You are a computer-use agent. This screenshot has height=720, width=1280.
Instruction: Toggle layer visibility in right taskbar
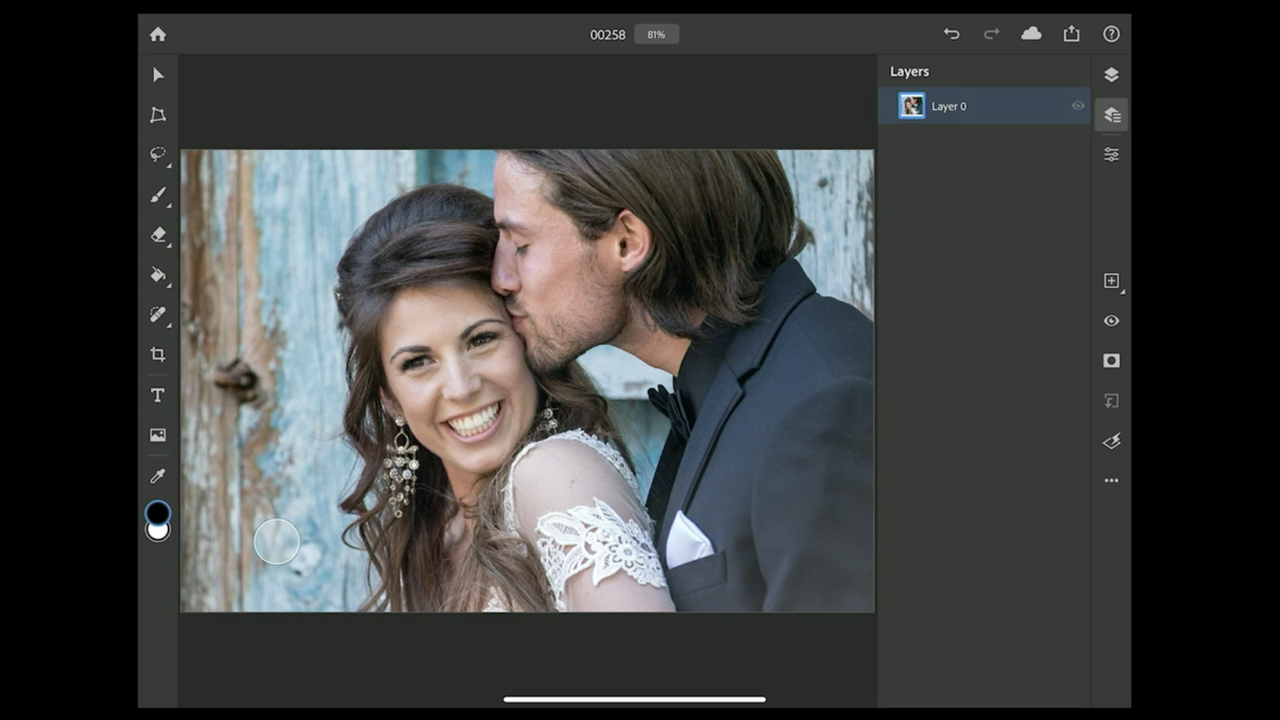click(1111, 321)
